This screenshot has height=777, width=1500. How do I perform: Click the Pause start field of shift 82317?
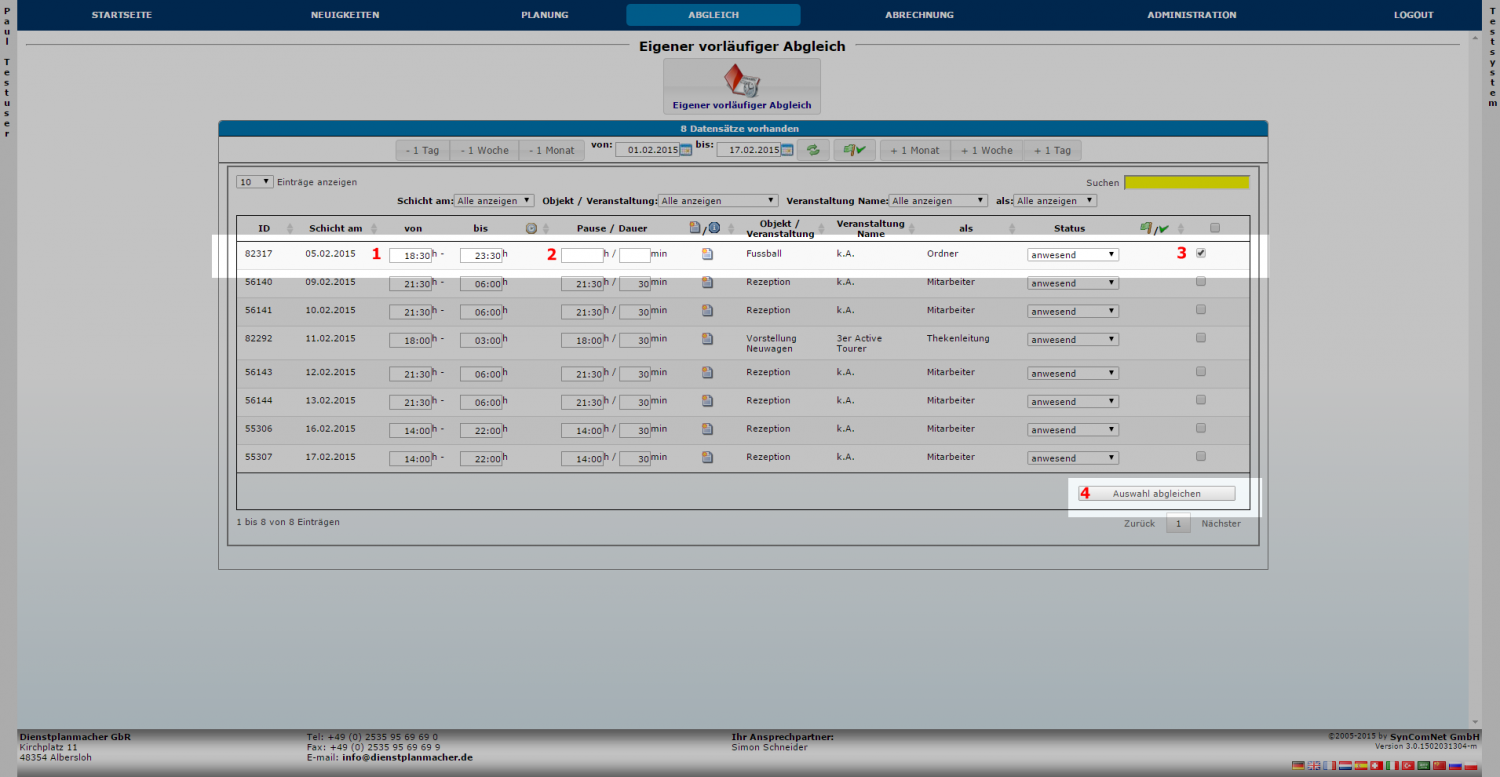point(582,255)
